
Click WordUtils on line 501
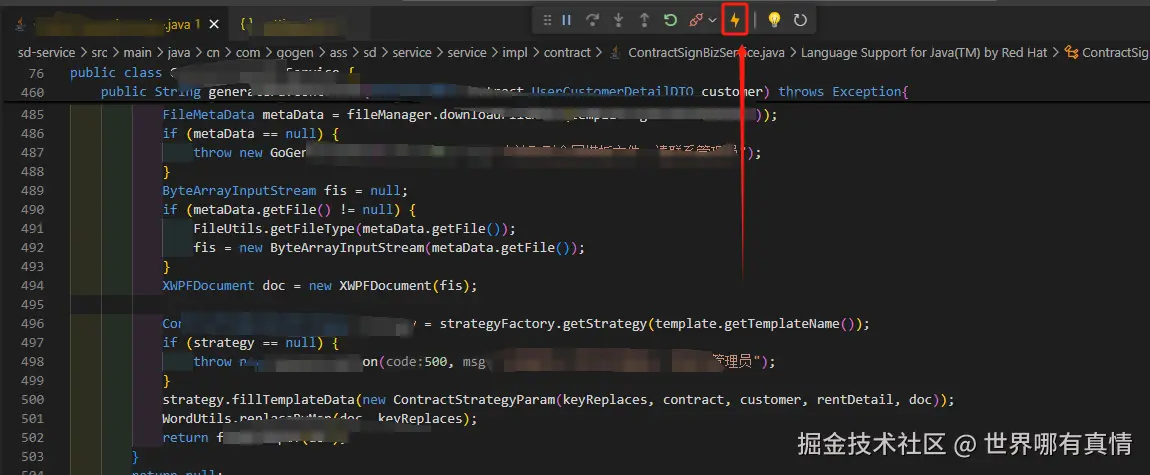click(x=197, y=419)
